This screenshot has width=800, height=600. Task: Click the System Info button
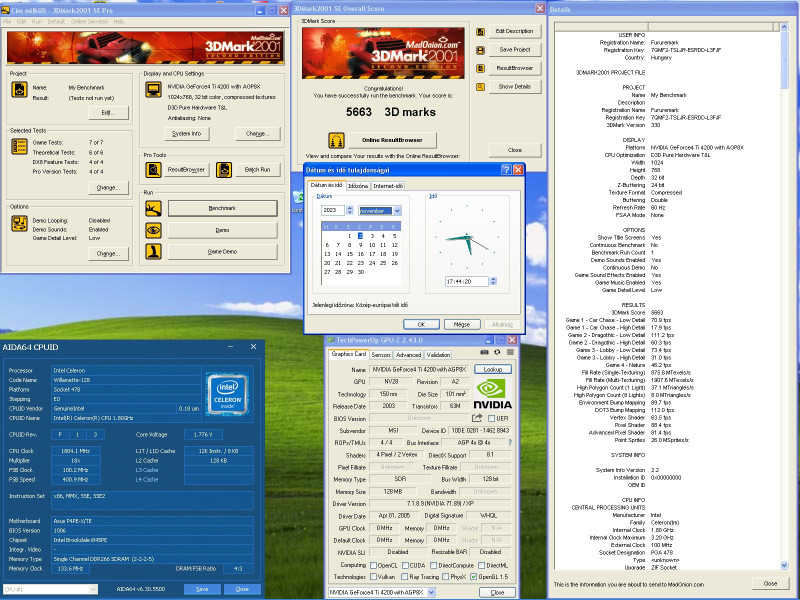click(187, 134)
